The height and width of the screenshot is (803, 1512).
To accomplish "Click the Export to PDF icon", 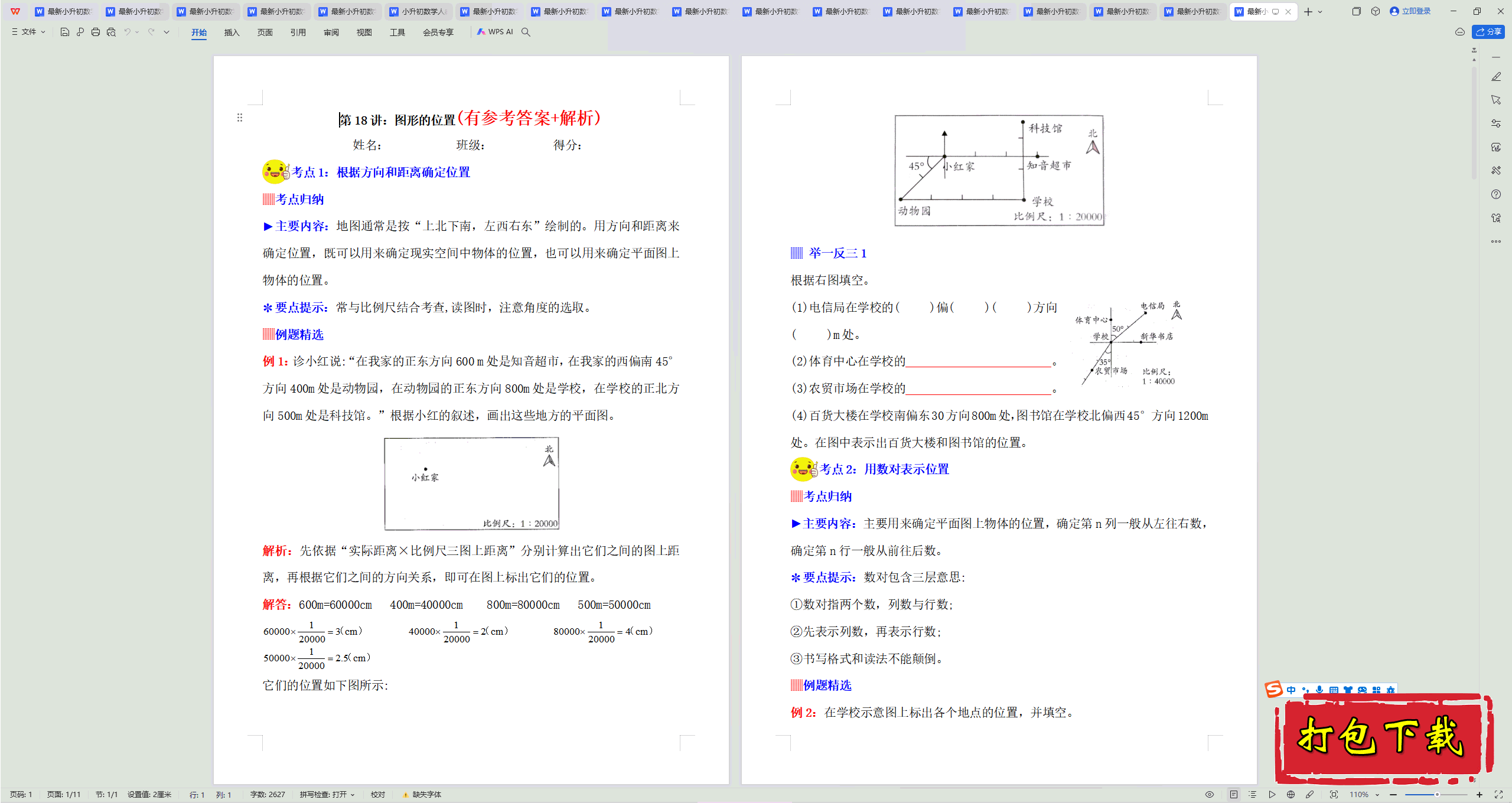I will pos(80,32).
